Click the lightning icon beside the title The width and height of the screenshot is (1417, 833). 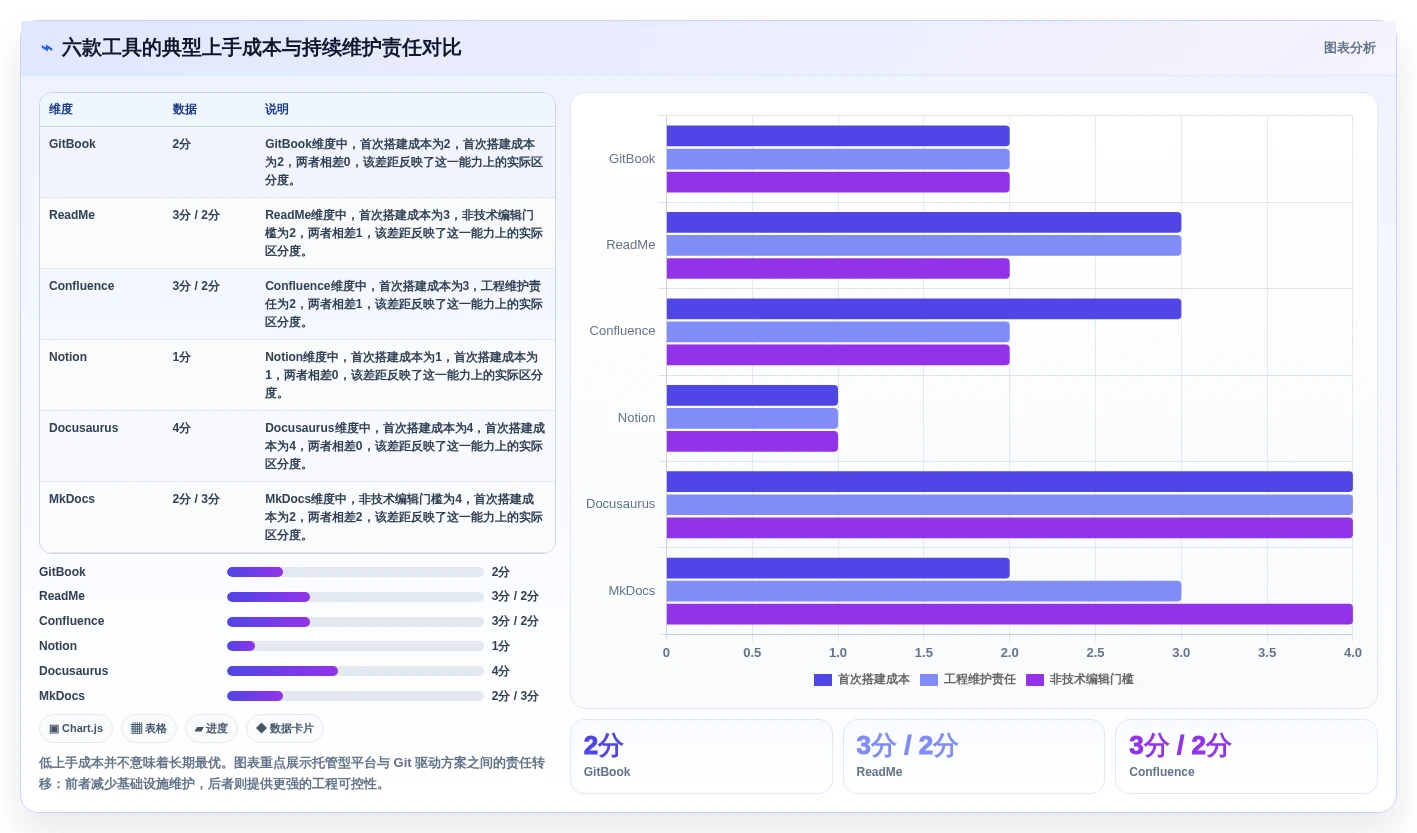[x=47, y=48]
